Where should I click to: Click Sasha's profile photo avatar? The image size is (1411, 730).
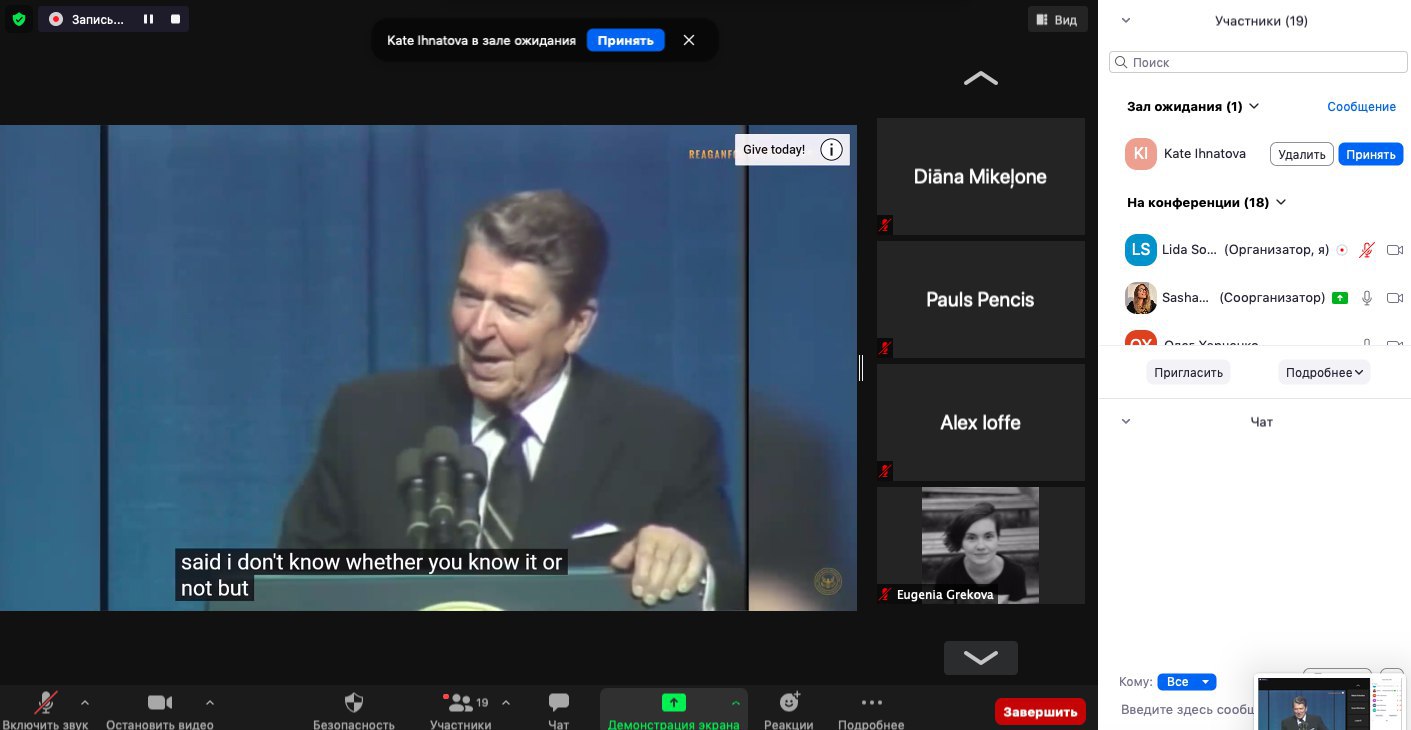pos(1141,298)
